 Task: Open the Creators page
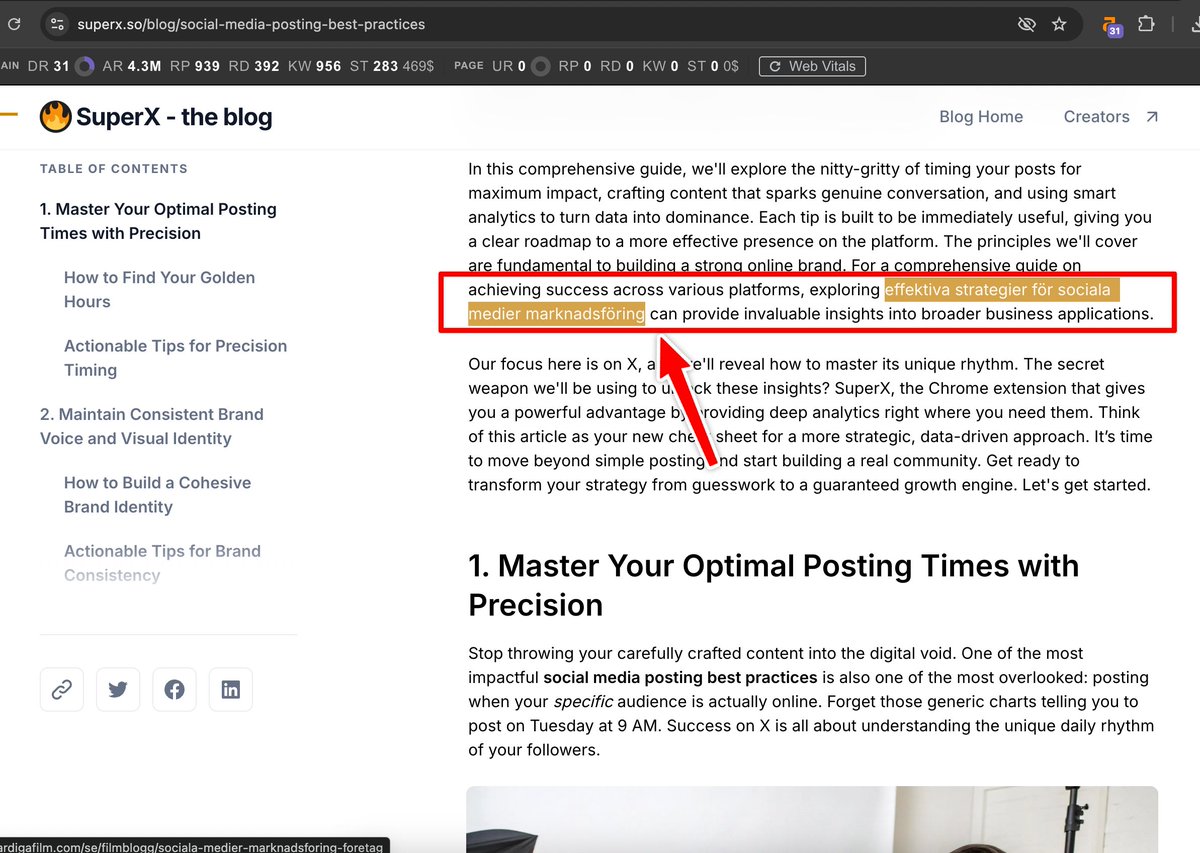pos(1097,116)
